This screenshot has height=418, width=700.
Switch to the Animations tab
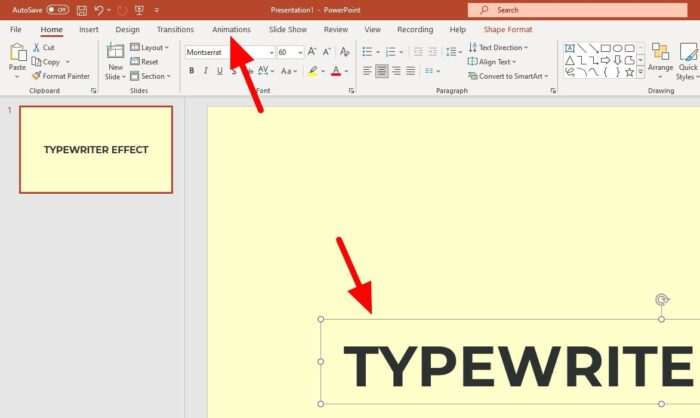(231, 29)
